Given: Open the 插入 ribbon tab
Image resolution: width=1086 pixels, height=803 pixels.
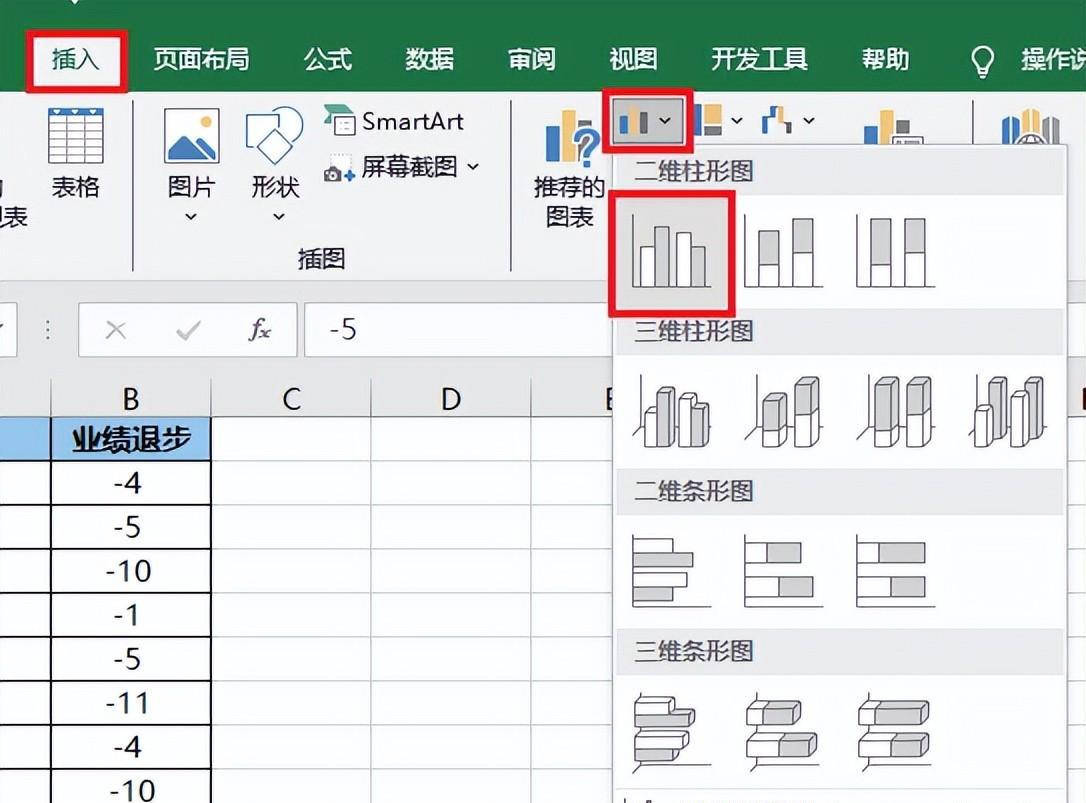Looking at the screenshot, I should pyautogui.click(x=75, y=60).
